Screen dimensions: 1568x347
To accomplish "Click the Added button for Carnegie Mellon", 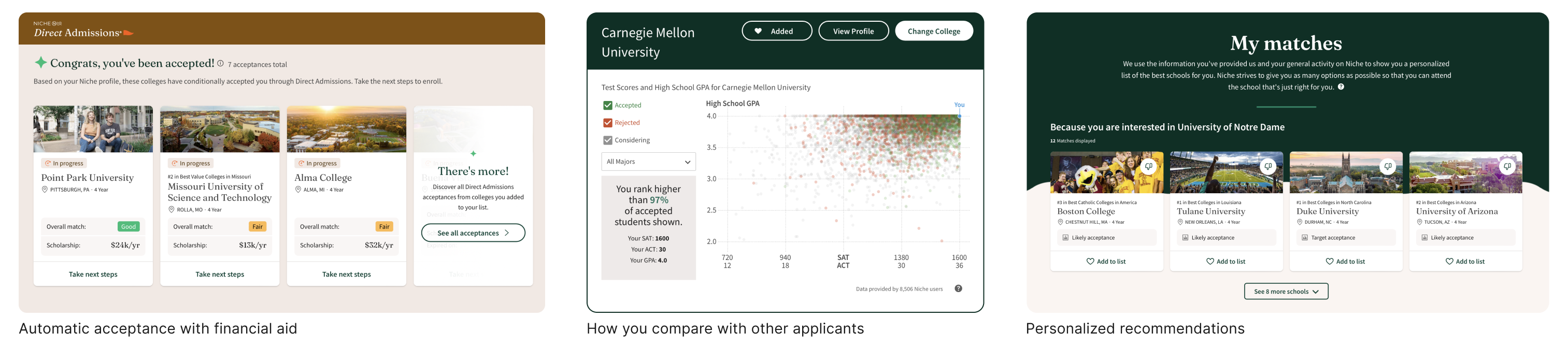I will tap(777, 31).
